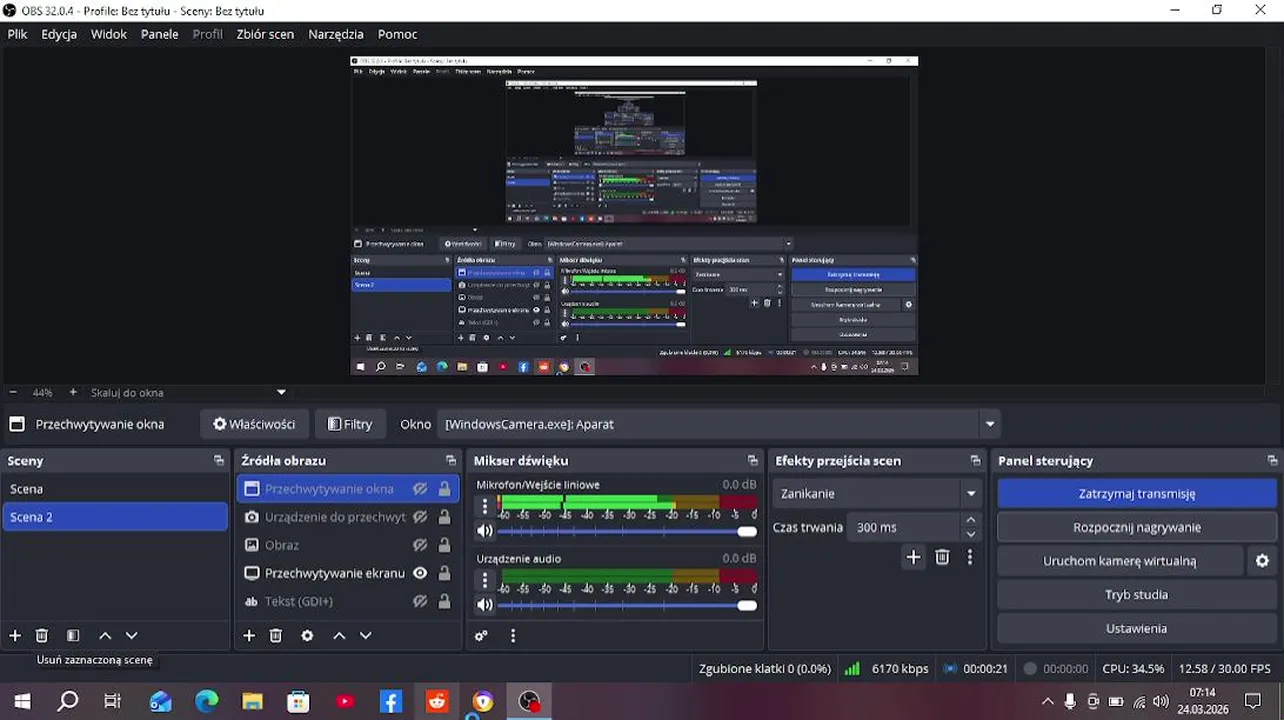Zoom in preview with plus icon
Image resolution: width=1284 pixels, height=720 pixels.
pyautogui.click(x=73, y=392)
